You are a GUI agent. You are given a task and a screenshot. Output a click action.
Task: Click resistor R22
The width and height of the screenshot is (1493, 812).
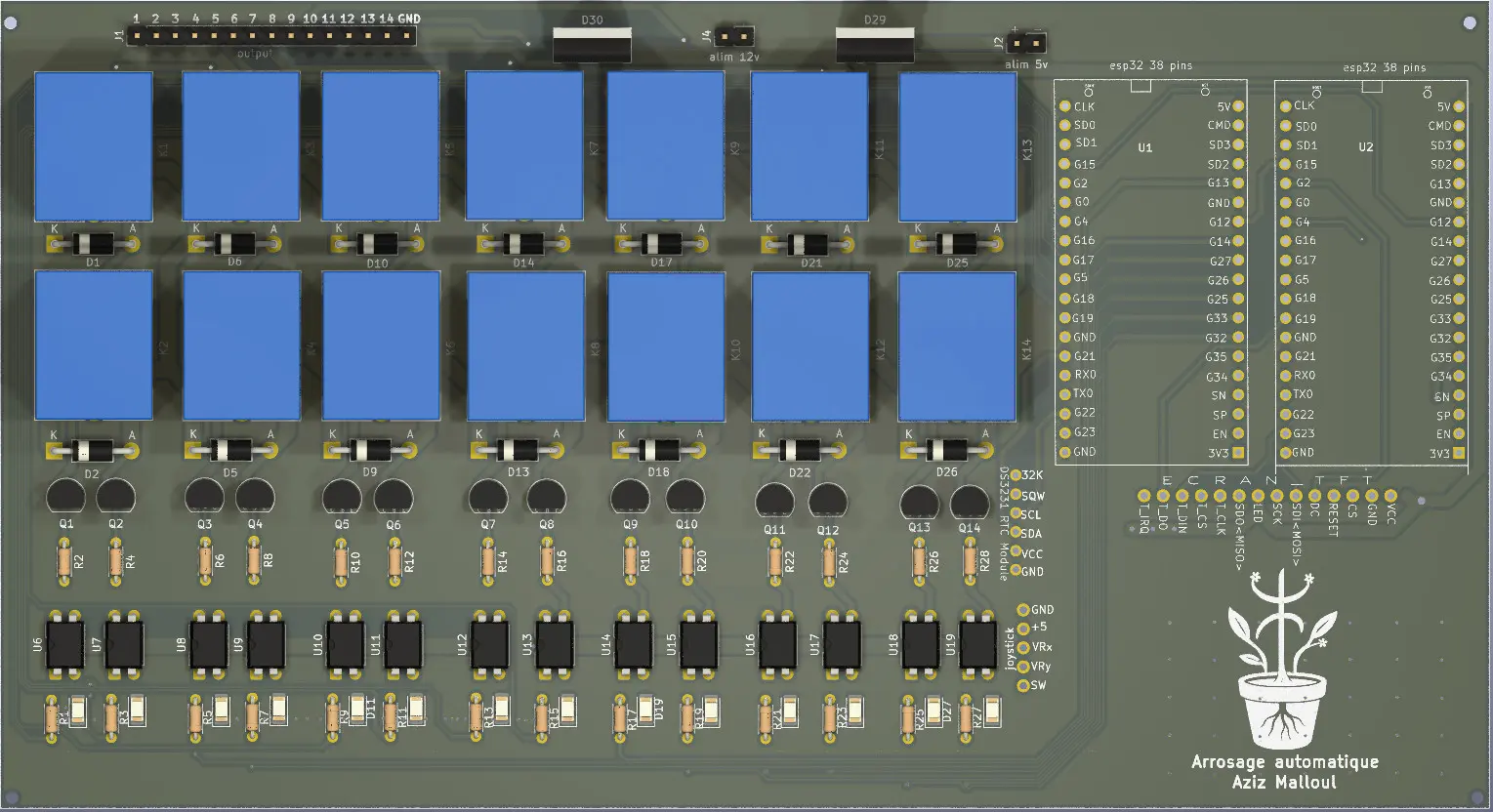coord(774,562)
